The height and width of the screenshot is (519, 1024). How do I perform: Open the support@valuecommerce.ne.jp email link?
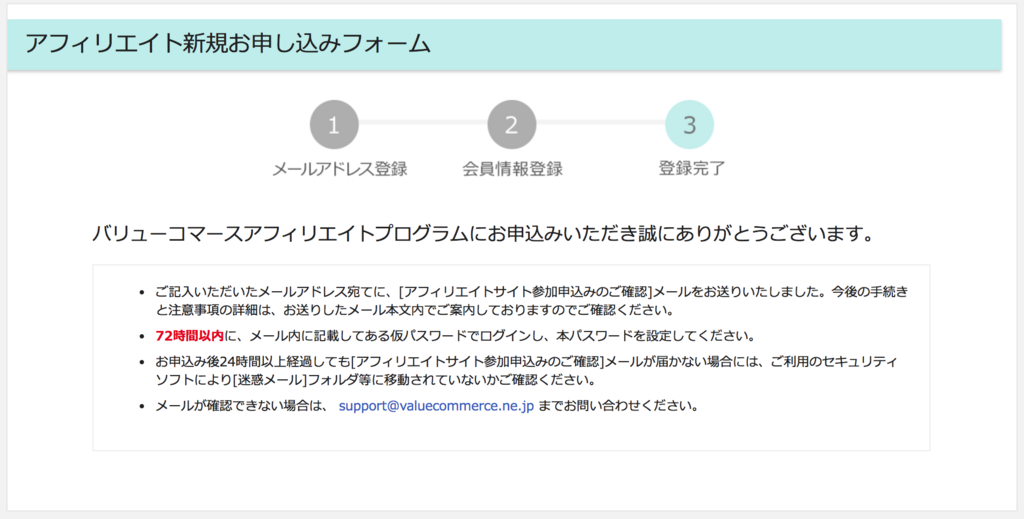coord(436,406)
